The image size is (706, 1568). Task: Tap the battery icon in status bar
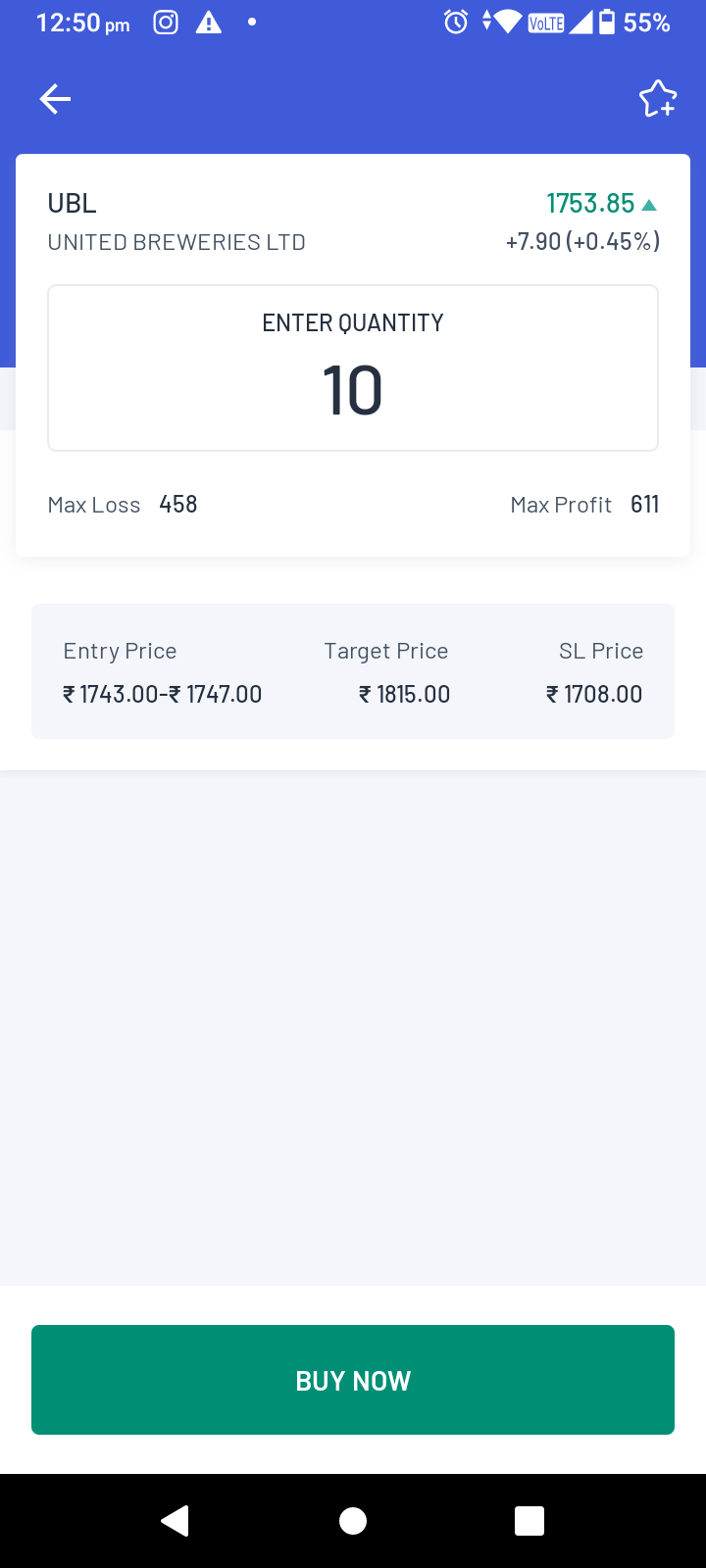point(607,22)
